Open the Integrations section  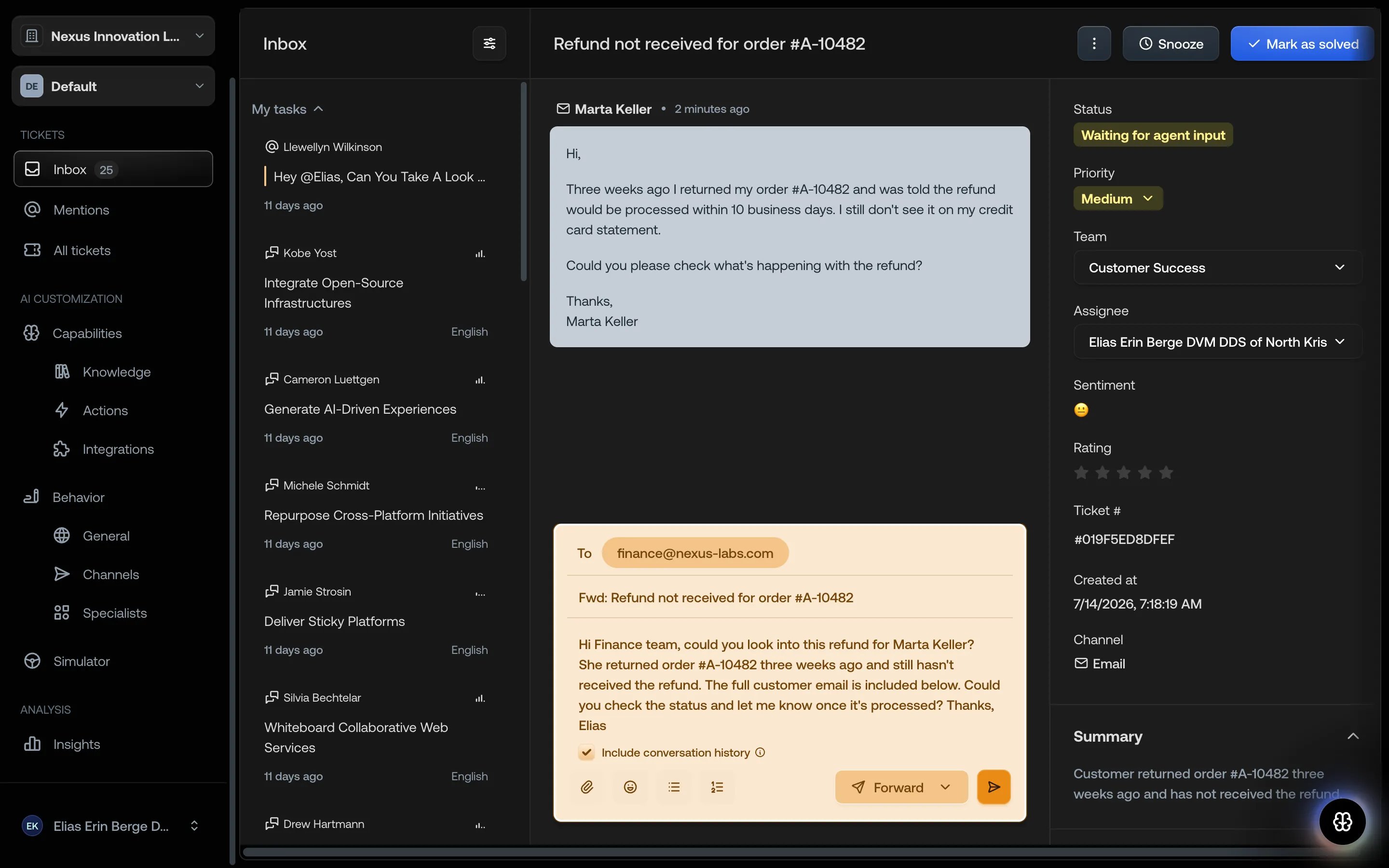(118, 449)
